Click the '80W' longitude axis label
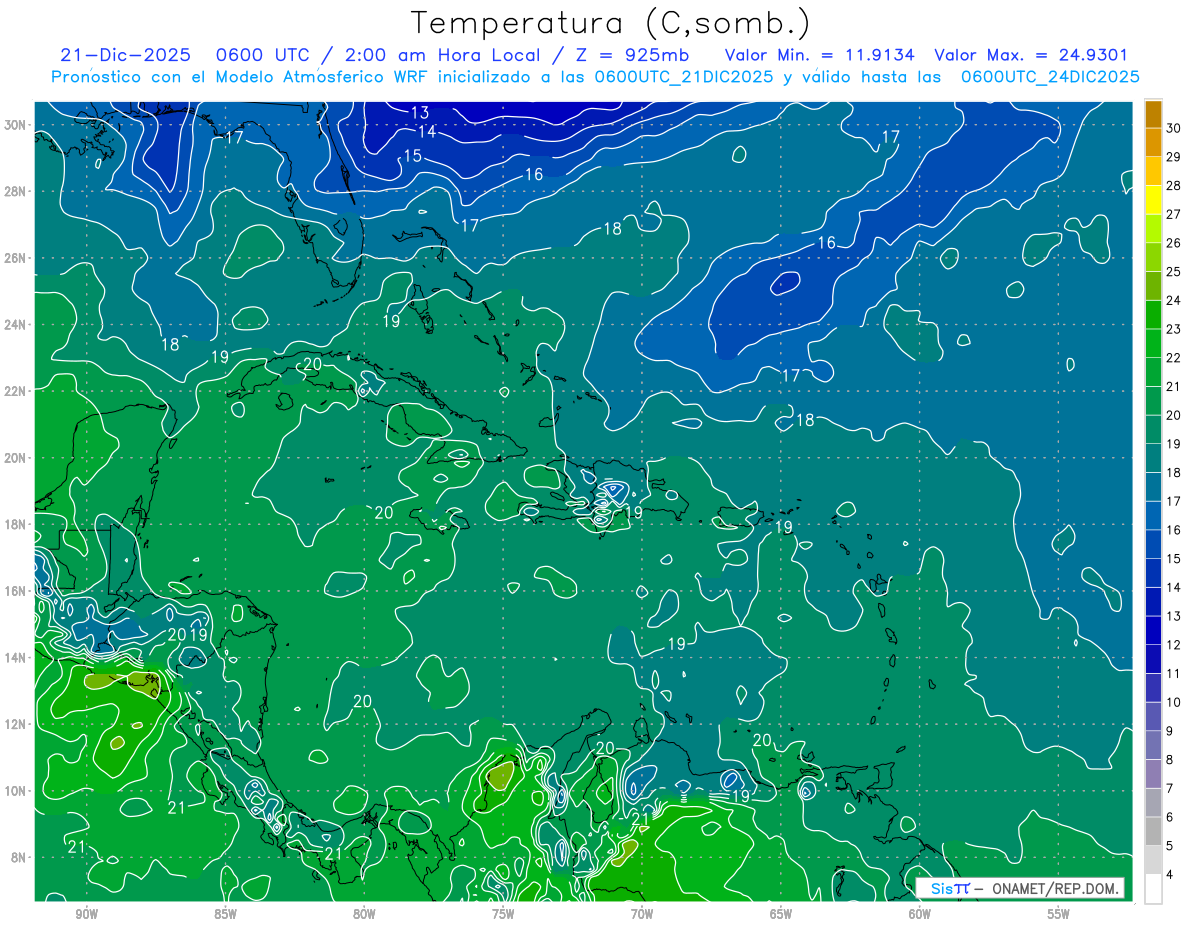This screenshot has width=1200, height=927. [364, 915]
